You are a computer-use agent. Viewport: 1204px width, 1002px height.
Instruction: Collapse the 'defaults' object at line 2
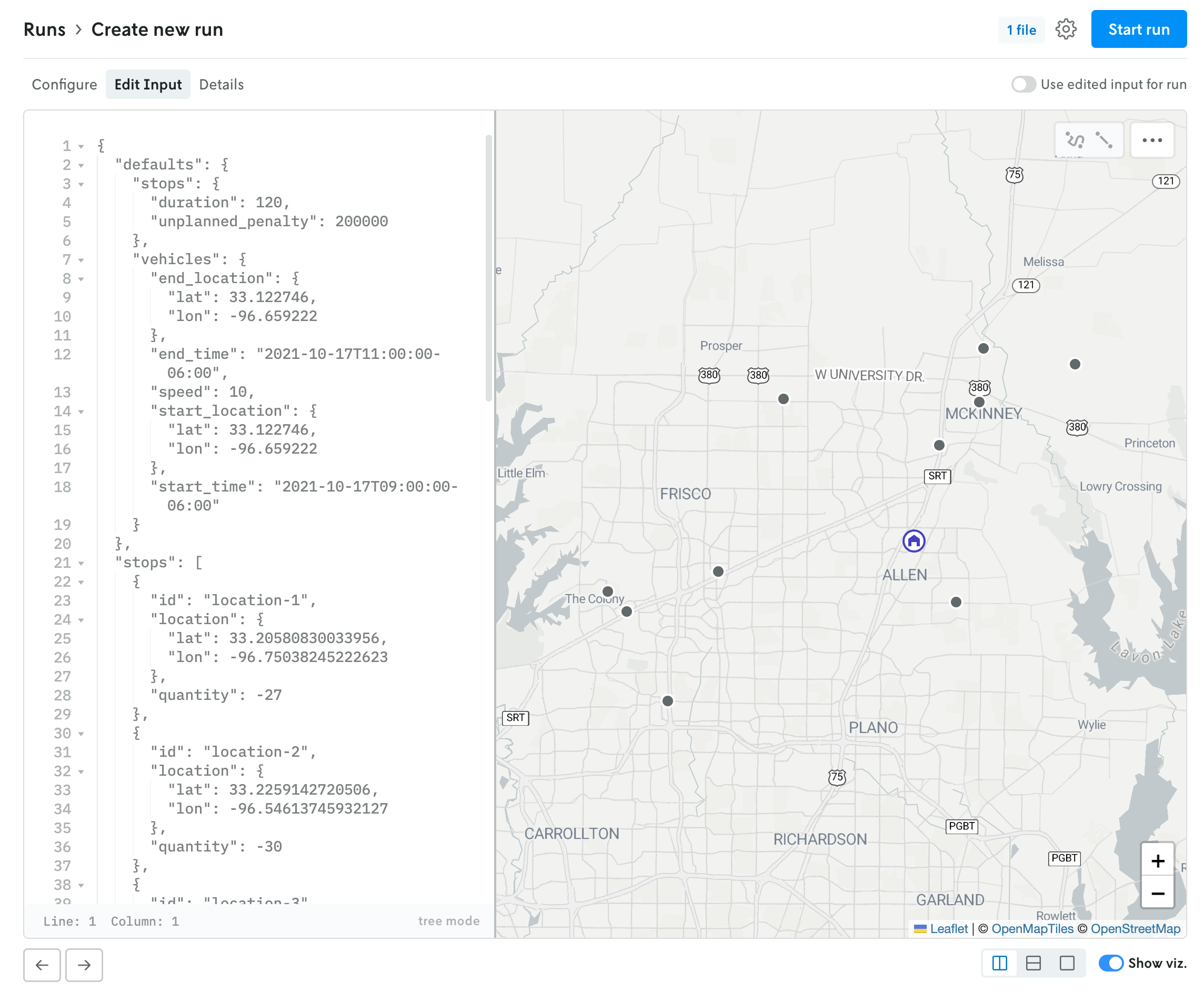point(82,165)
